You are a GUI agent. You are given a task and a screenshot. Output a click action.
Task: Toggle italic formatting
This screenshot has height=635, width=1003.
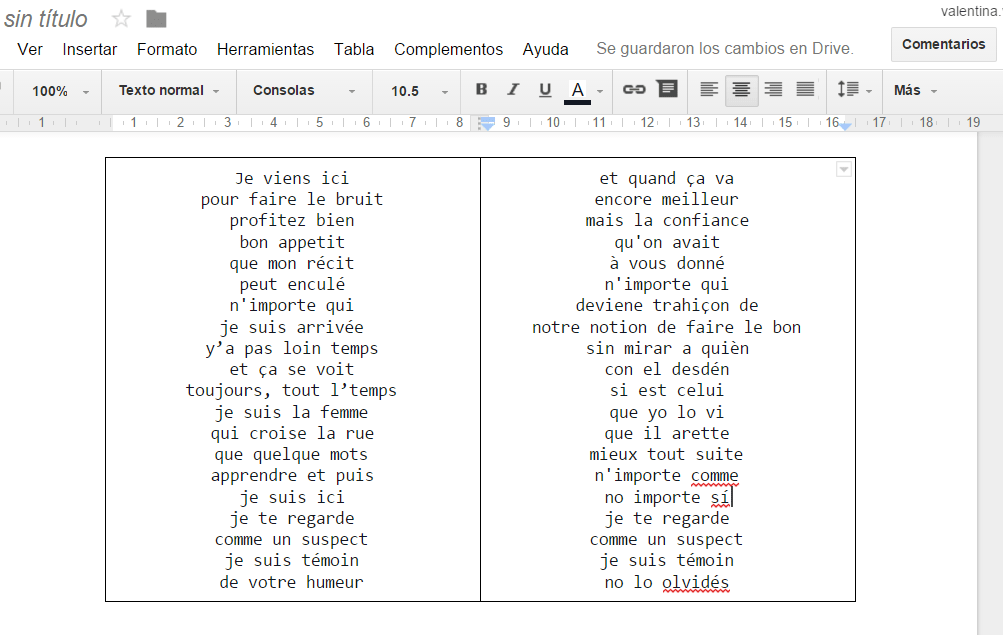pyautogui.click(x=513, y=90)
